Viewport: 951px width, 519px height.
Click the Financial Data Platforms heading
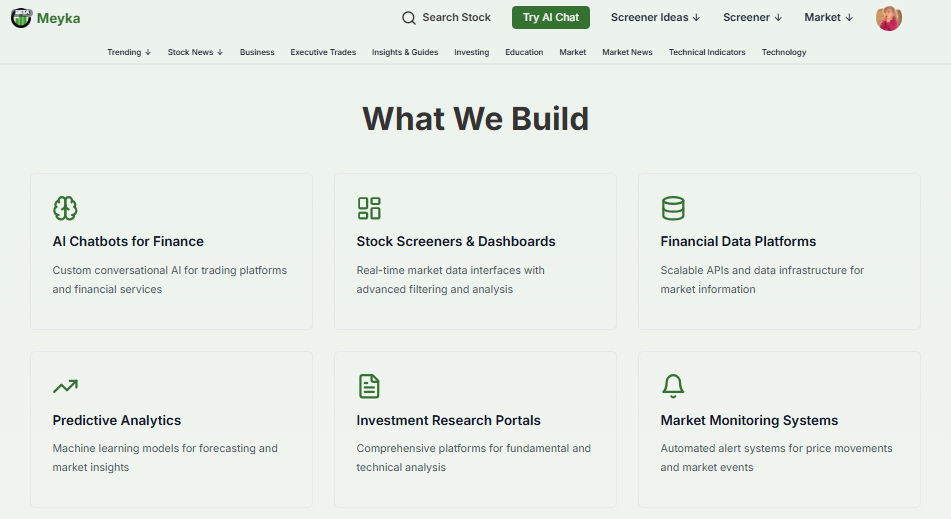click(738, 241)
